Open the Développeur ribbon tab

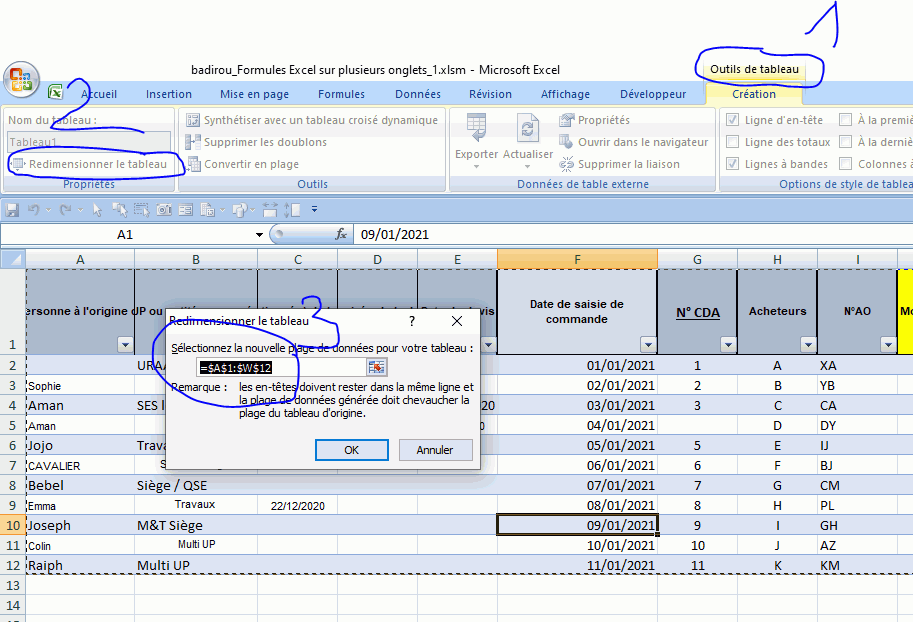point(652,94)
